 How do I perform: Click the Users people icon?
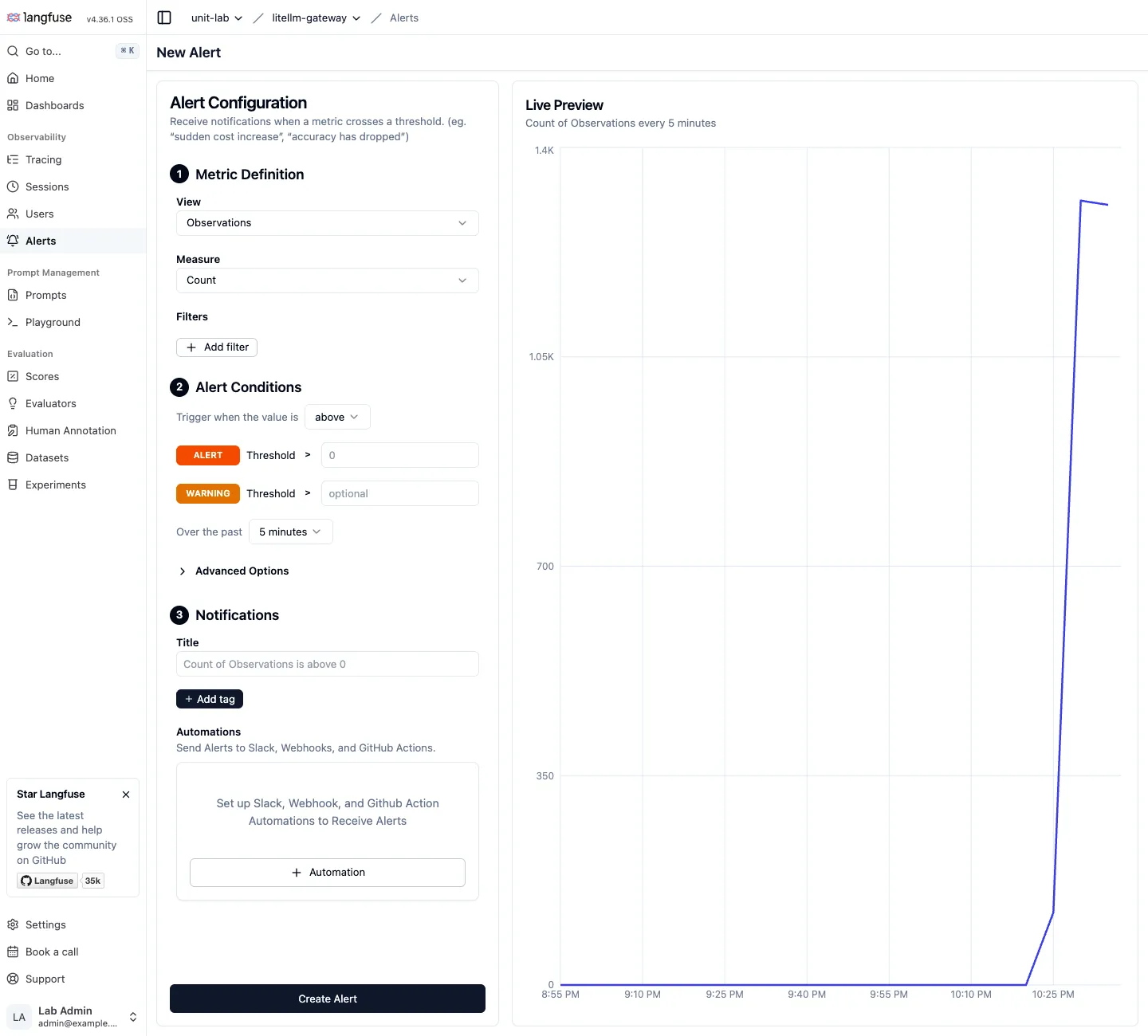[13, 214]
